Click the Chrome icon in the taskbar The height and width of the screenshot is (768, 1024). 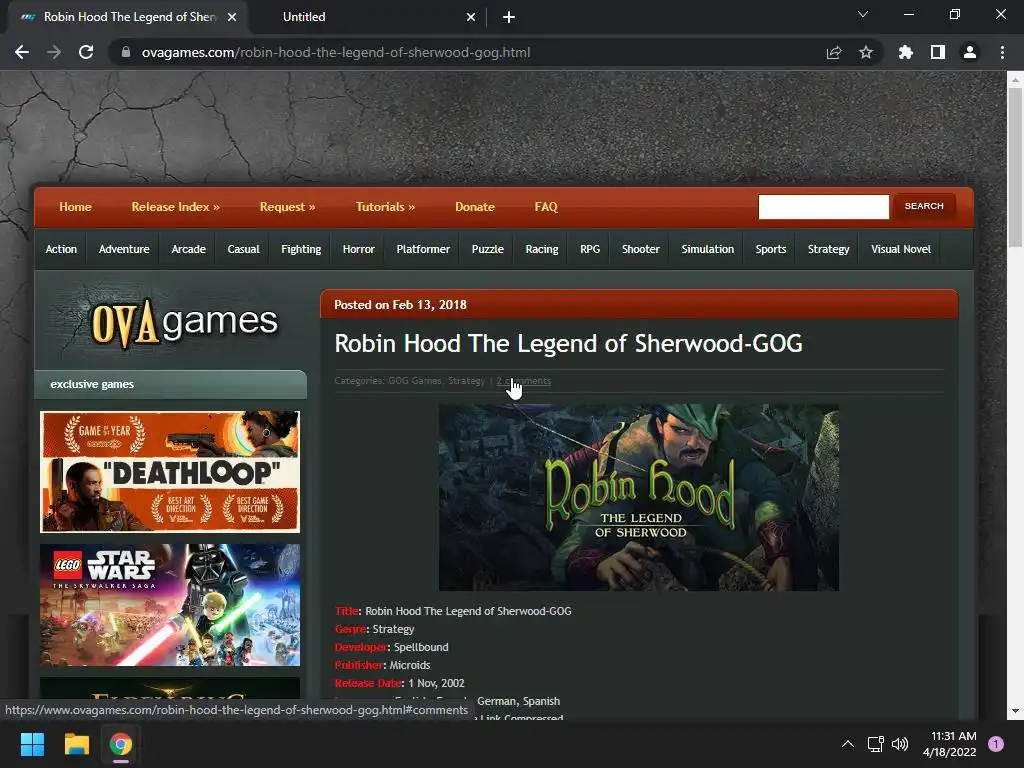pyautogui.click(x=121, y=744)
